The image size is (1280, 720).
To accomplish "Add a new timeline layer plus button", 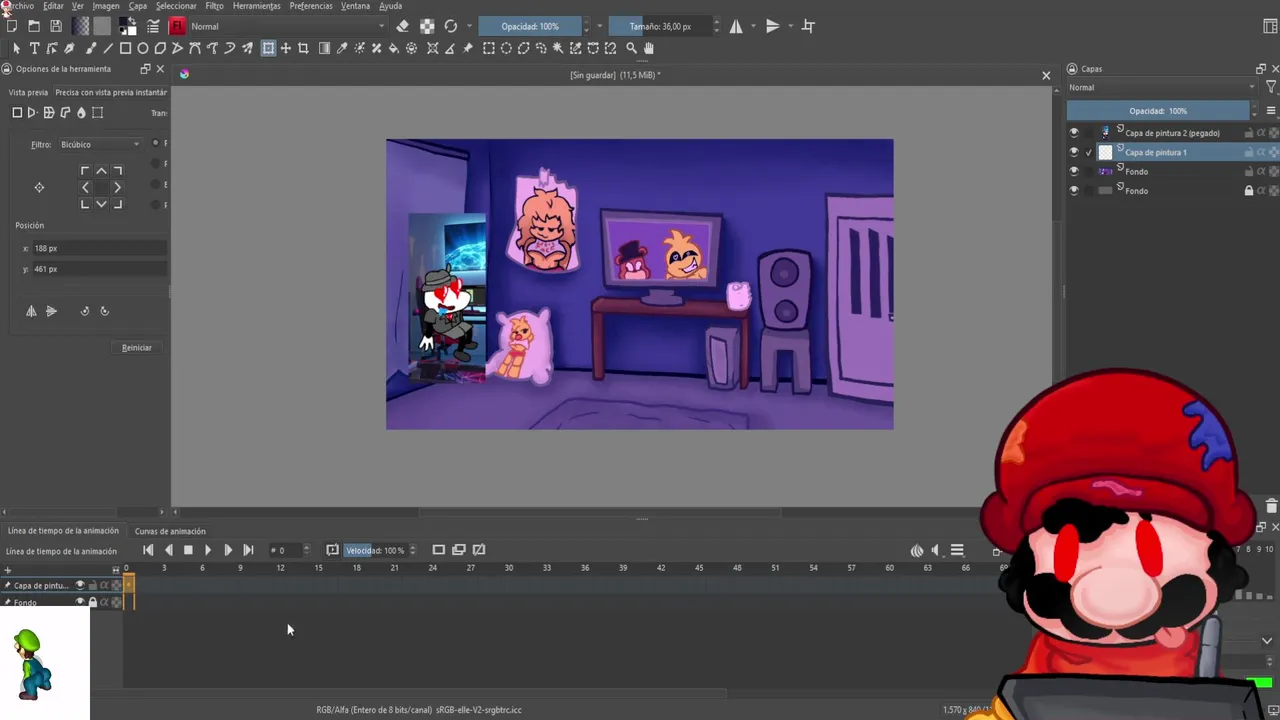I will 7,570.
